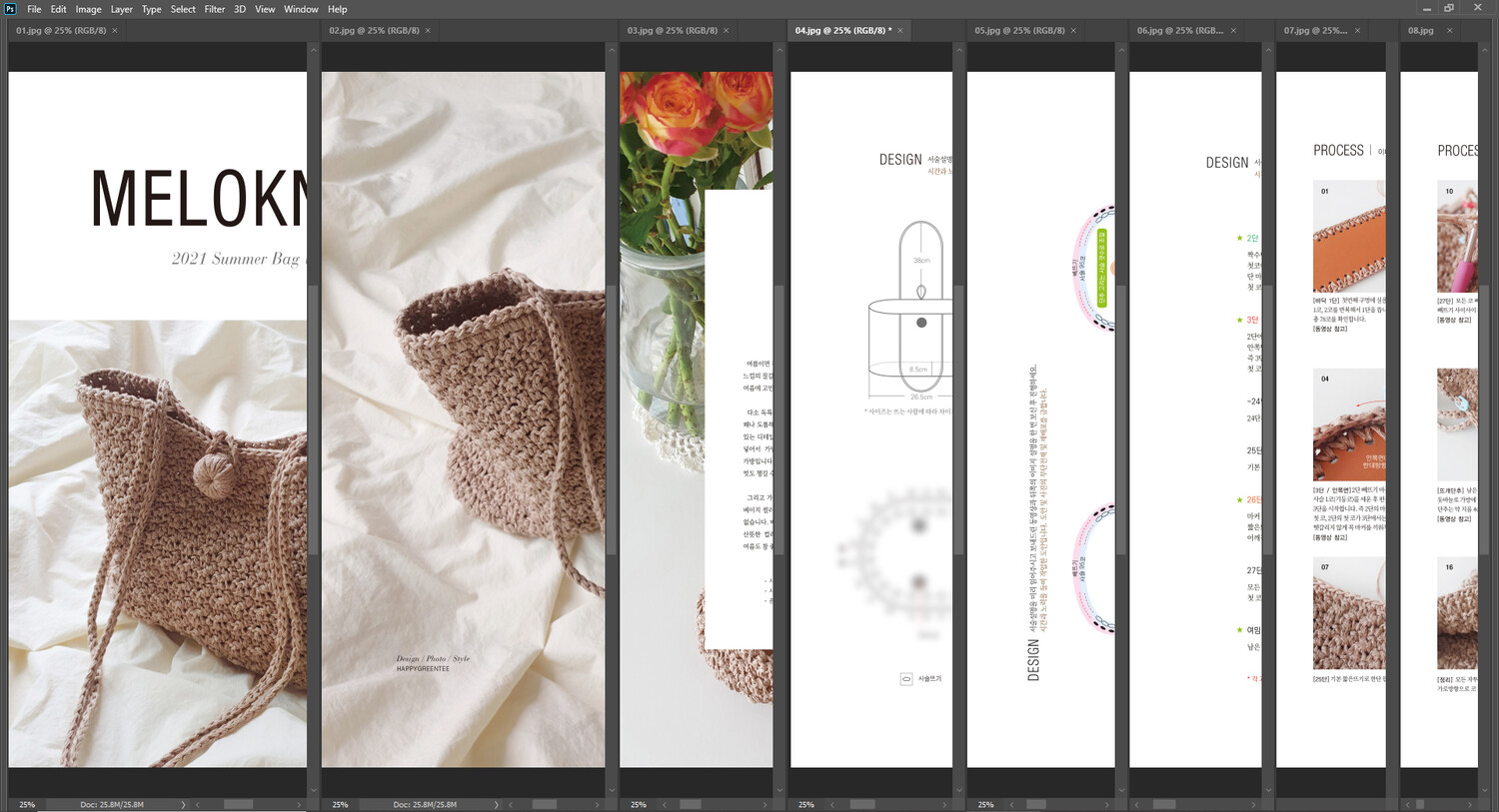This screenshot has width=1499, height=812.
Task: Click the zoom percentage field of 01.jpg
Action: point(28,804)
